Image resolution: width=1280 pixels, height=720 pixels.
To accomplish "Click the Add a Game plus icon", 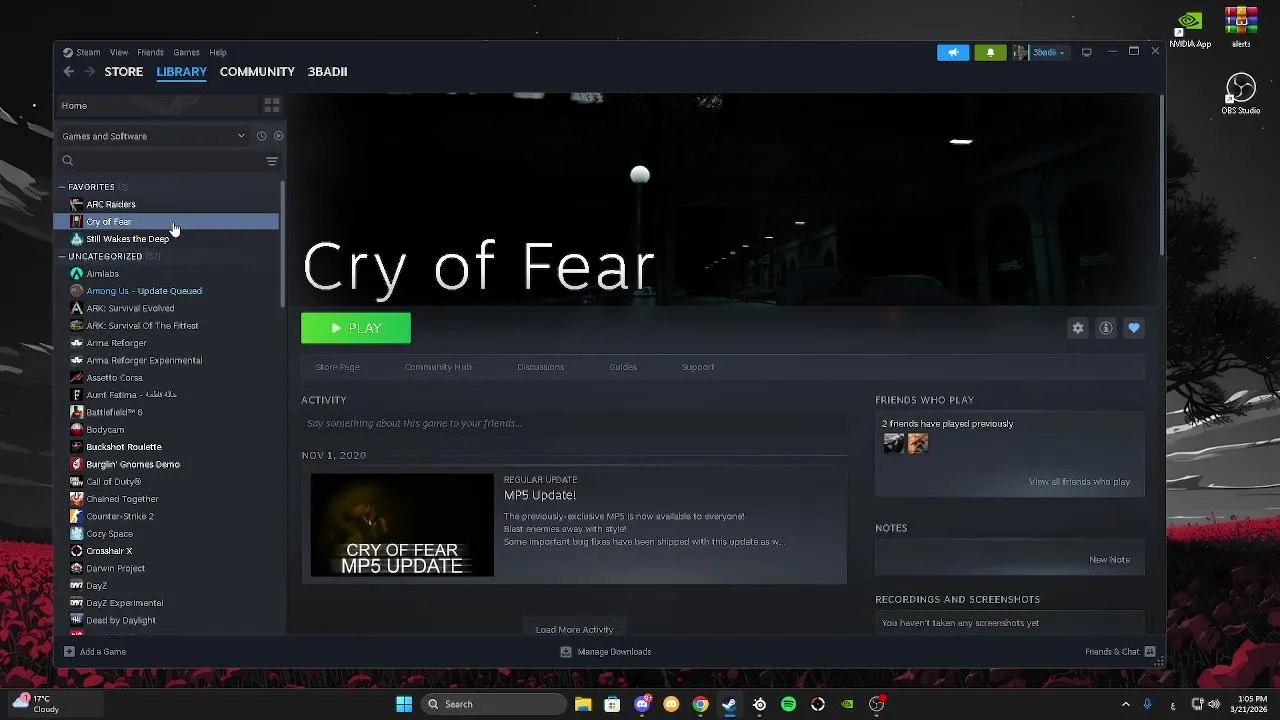I will (69, 652).
